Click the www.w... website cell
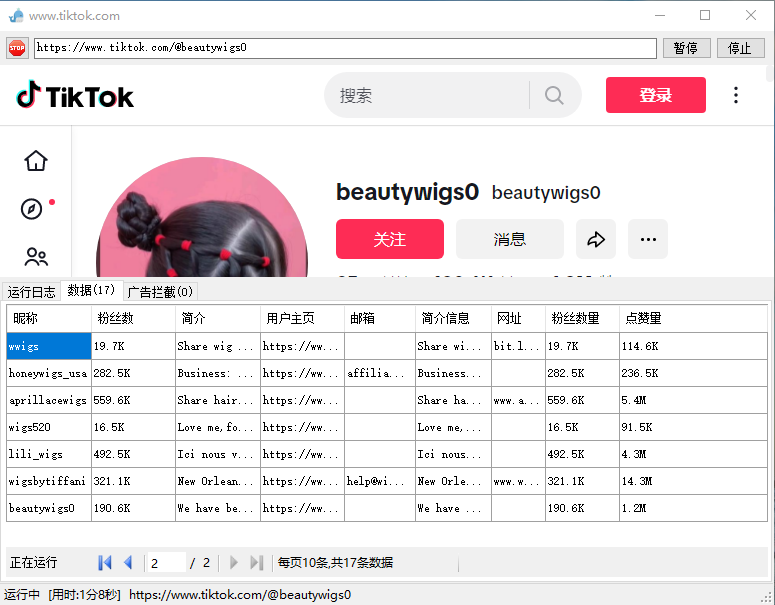Screen dimensions: 775x605 coord(518,481)
